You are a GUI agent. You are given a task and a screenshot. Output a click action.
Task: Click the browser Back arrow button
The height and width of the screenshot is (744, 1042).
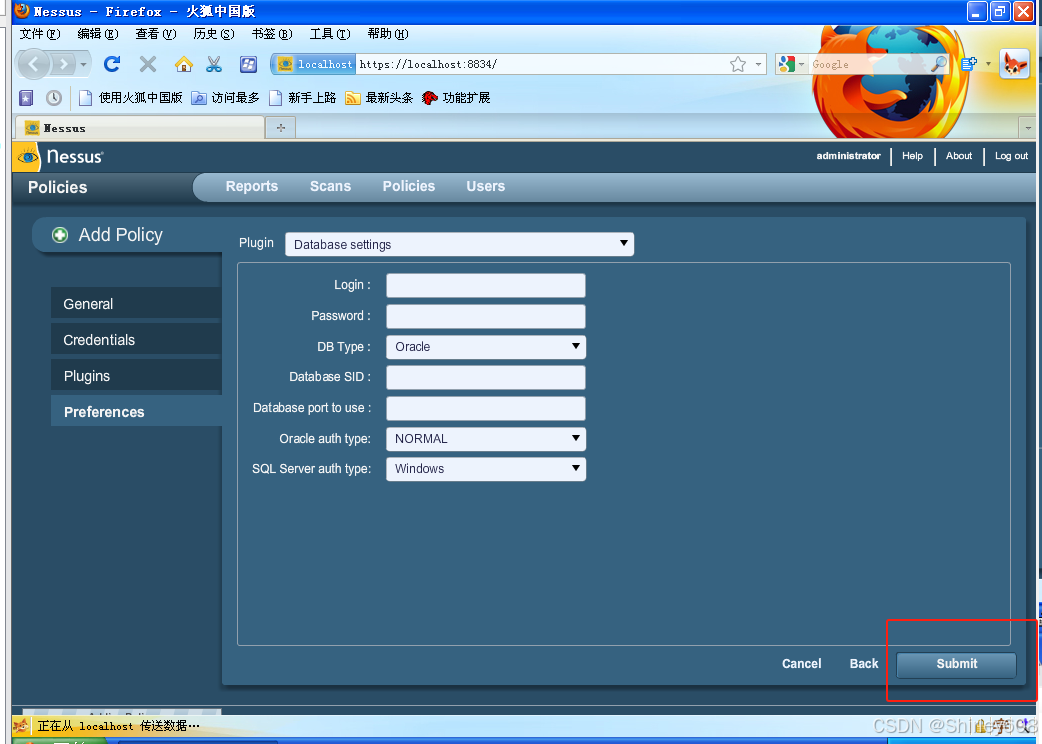click(x=33, y=64)
